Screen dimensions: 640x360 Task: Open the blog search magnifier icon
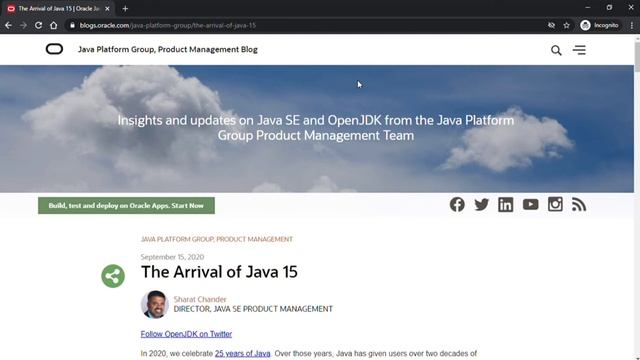pos(556,50)
